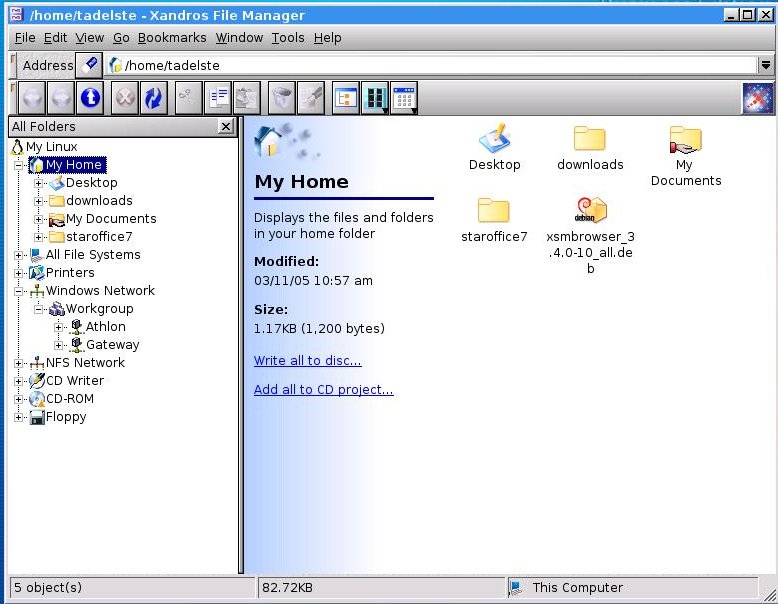Open the Tools menu

point(288,38)
